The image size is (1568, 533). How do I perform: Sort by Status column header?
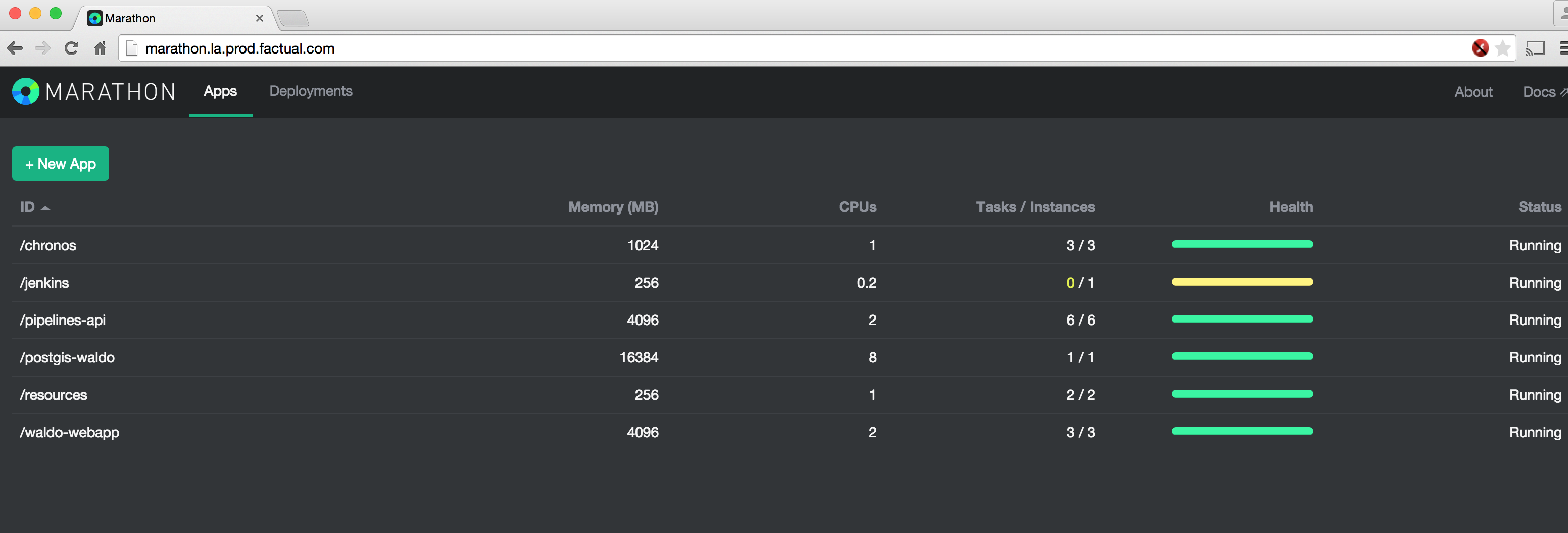(x=1539, y=207)
